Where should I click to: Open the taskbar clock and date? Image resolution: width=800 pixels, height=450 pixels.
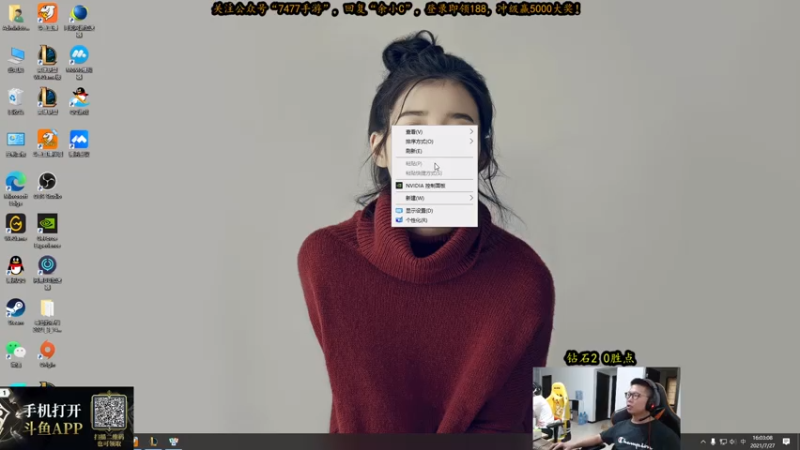(x=762, y=442)
